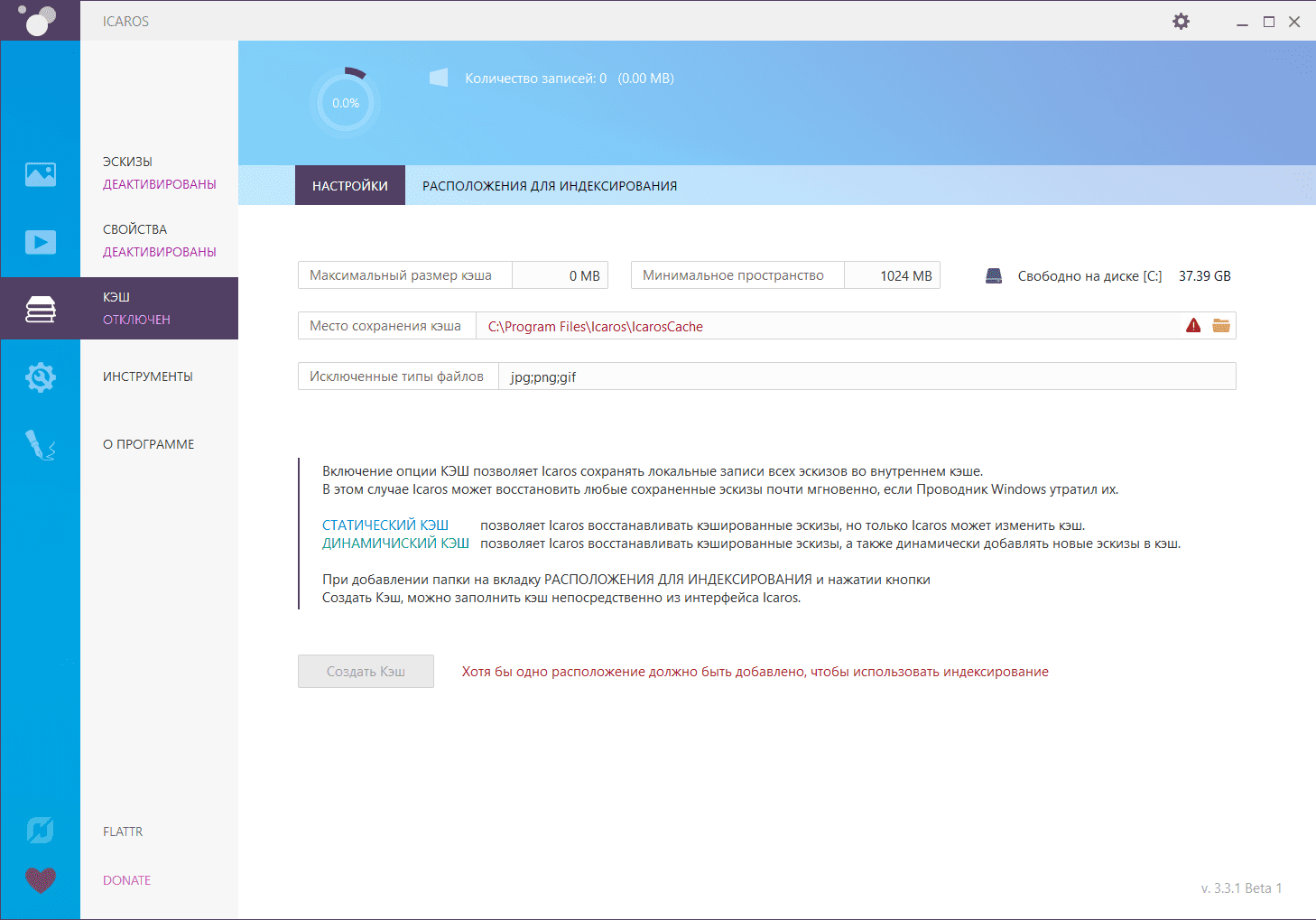The width and height of the screenshot is (1316, 920).
Task: Open the СВОЙСТВА section
Action: [x=134, y=229]
